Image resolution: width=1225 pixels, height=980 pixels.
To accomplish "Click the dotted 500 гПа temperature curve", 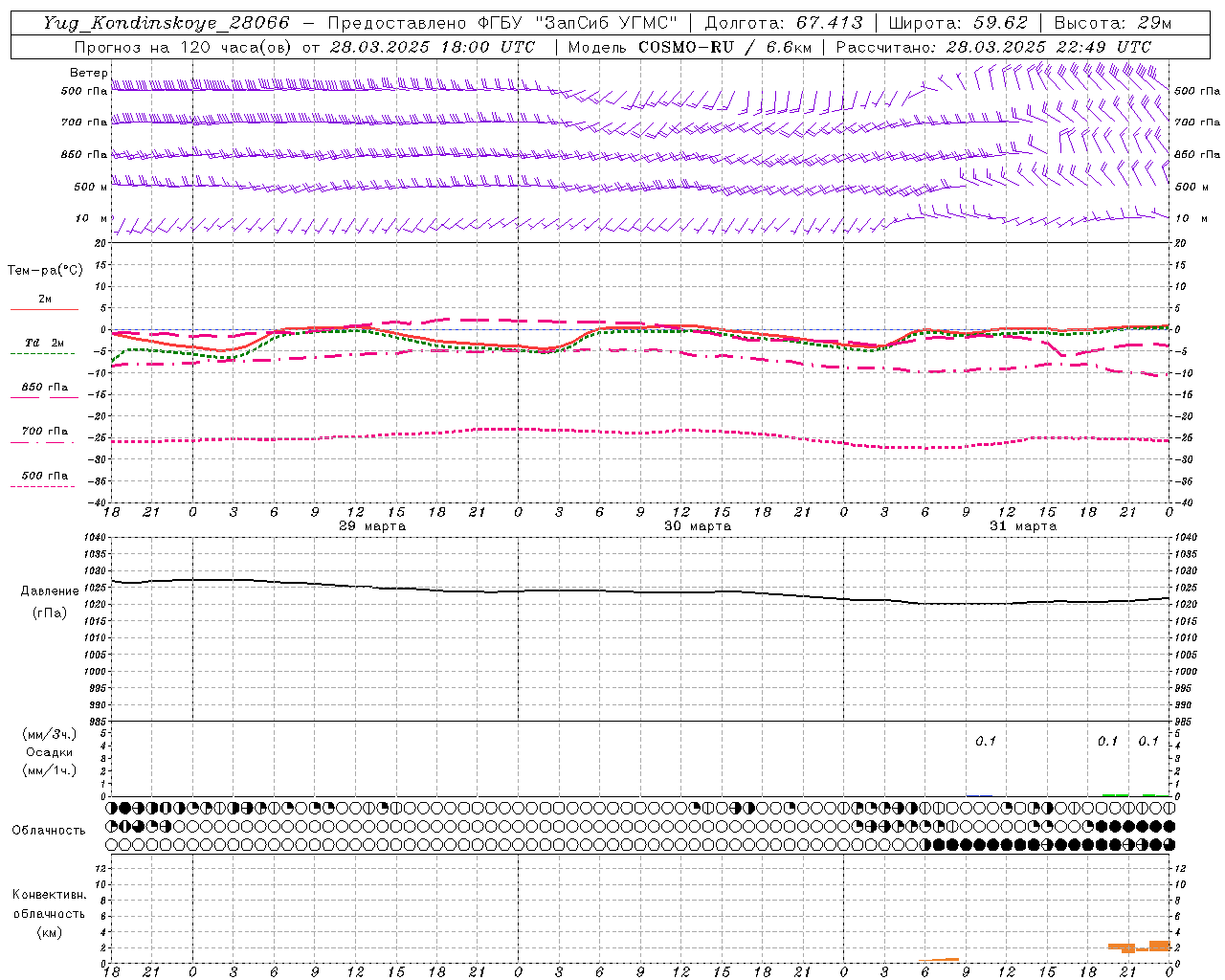I will [640, 437].
